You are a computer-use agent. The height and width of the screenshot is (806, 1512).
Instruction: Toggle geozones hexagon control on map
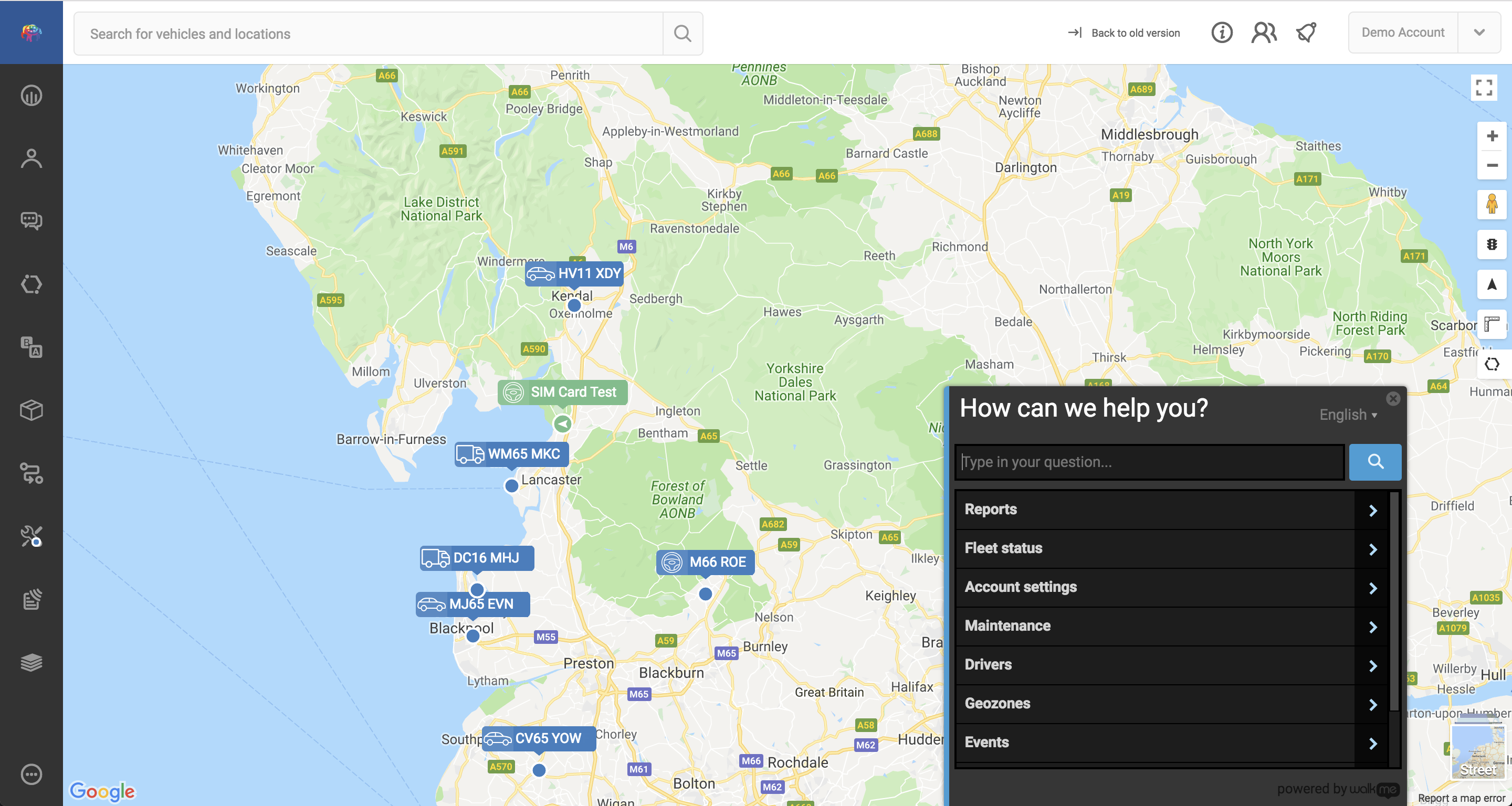tap(1492, 364)
